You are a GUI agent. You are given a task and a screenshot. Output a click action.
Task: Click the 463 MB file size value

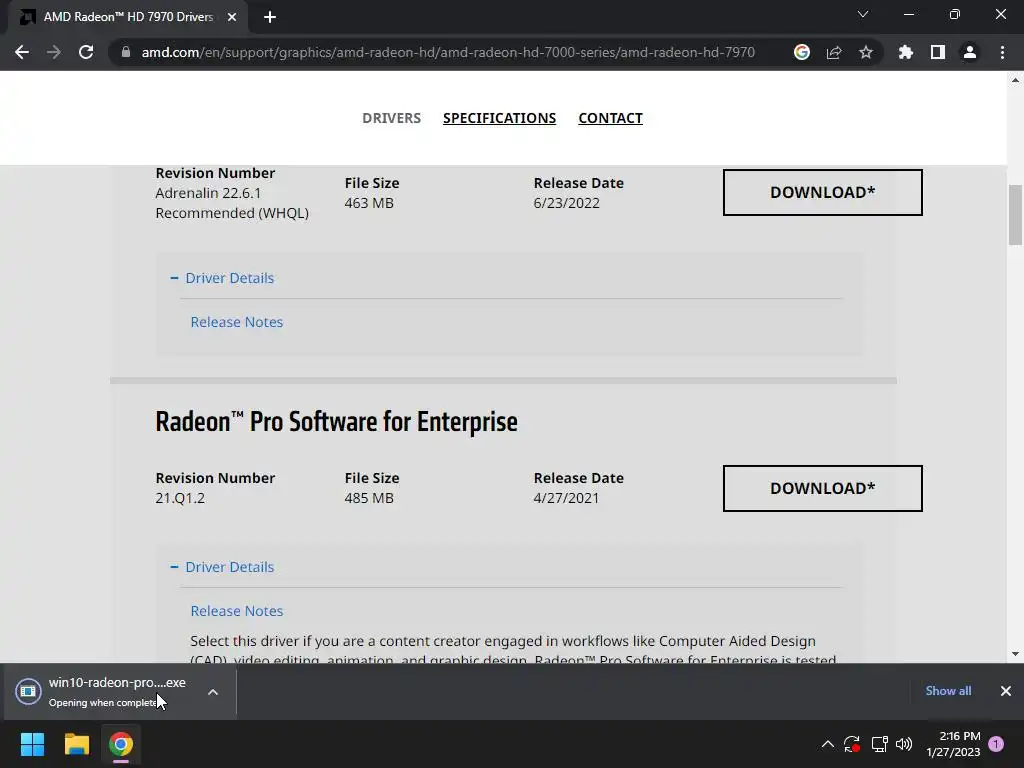tap(369, 203)
